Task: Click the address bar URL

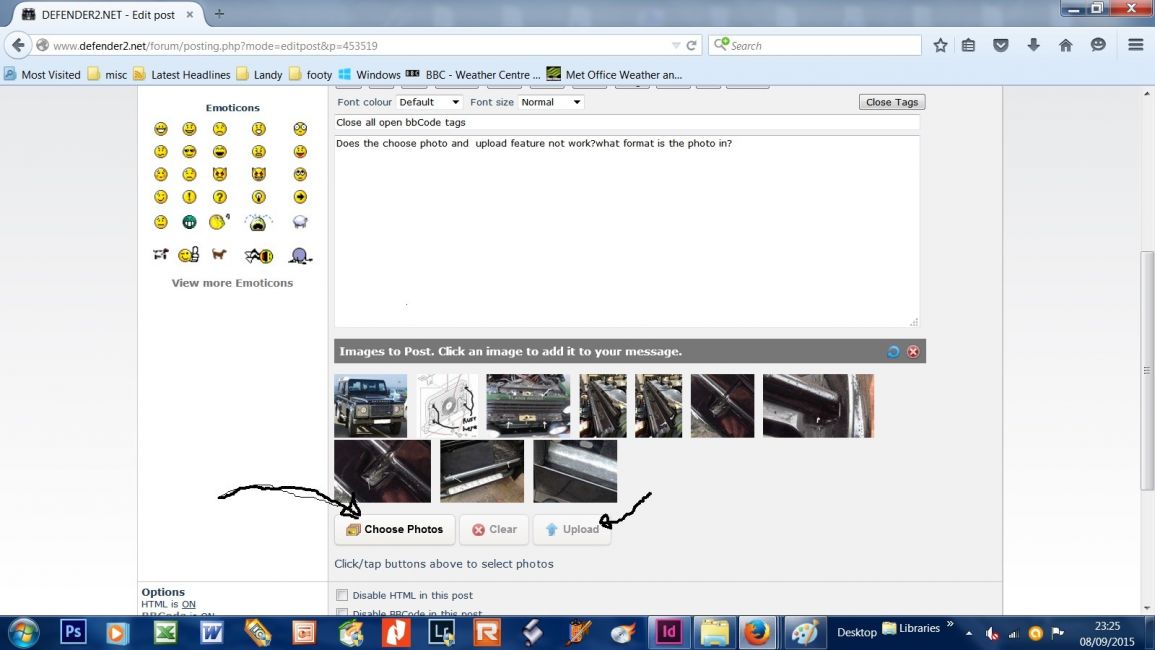Action: click(x=215, y=46)
